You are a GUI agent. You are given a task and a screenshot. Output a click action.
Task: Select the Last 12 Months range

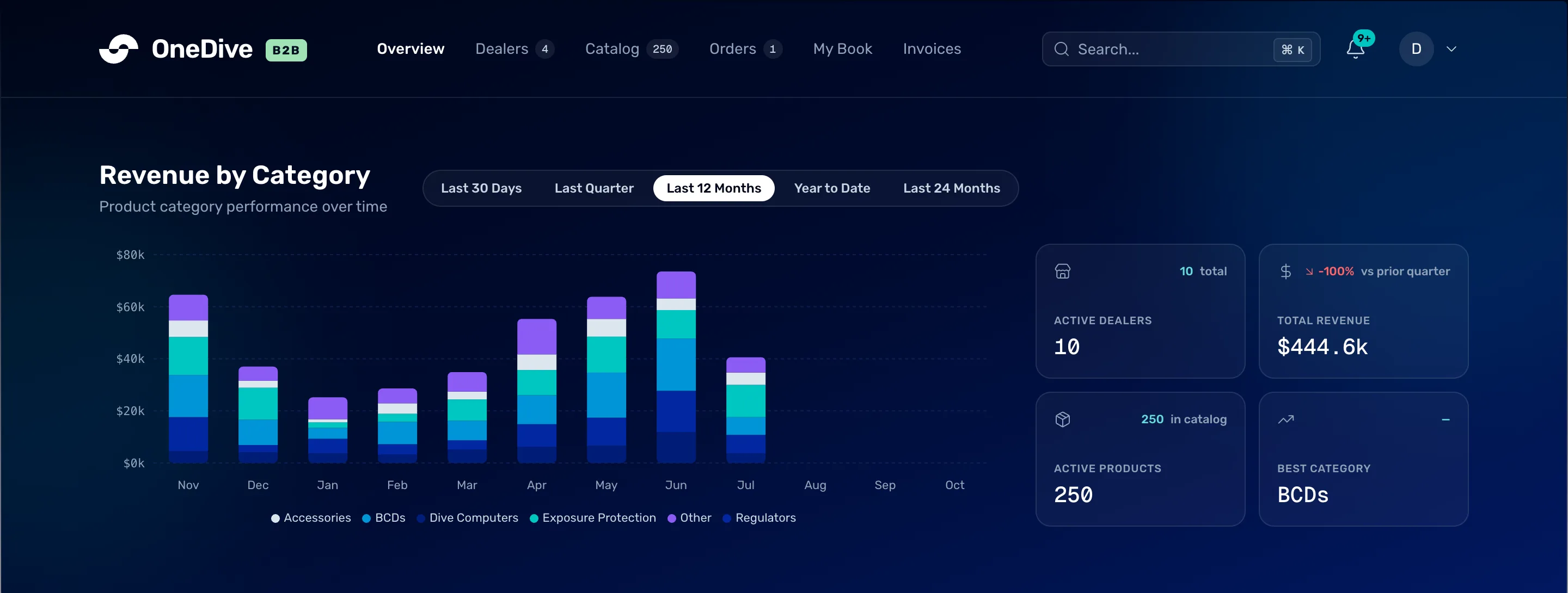click(x=713, y=189)
